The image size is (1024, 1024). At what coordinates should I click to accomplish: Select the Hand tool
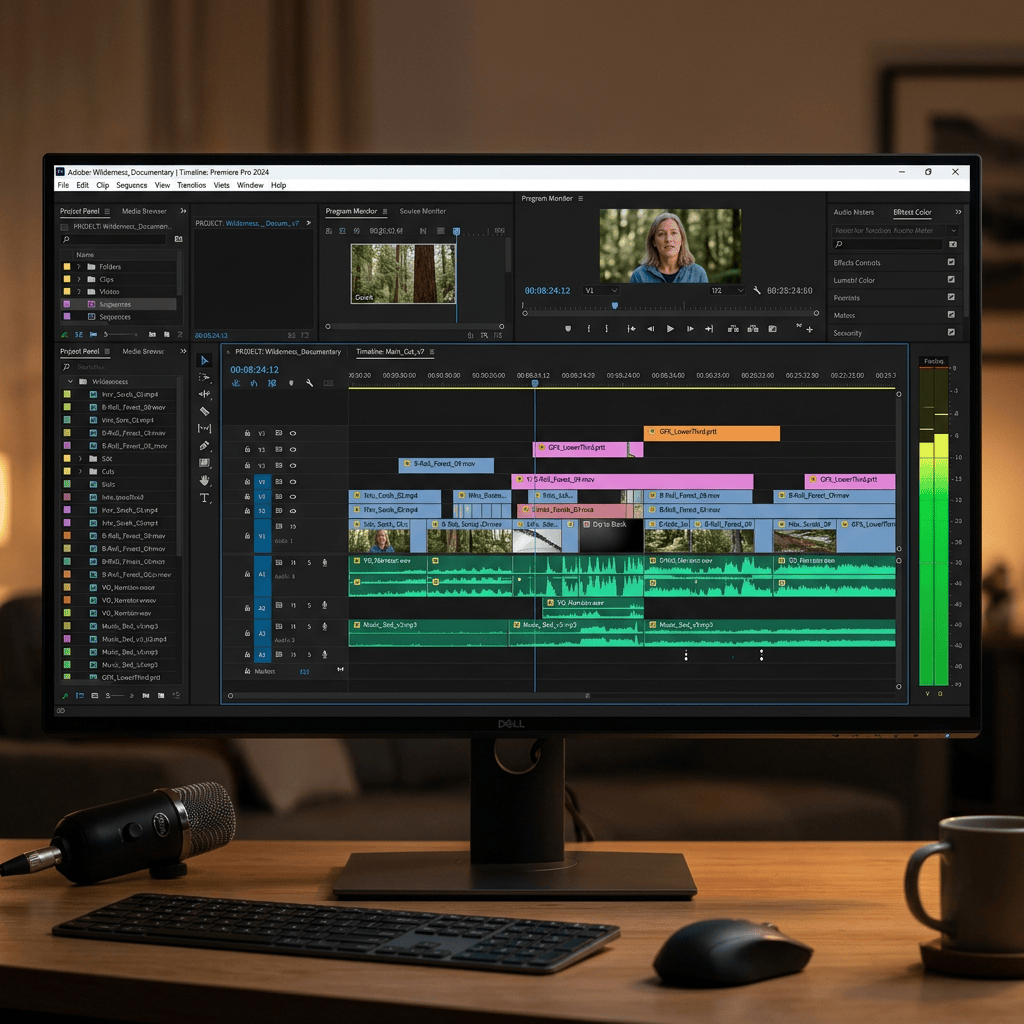click(204, 480)
